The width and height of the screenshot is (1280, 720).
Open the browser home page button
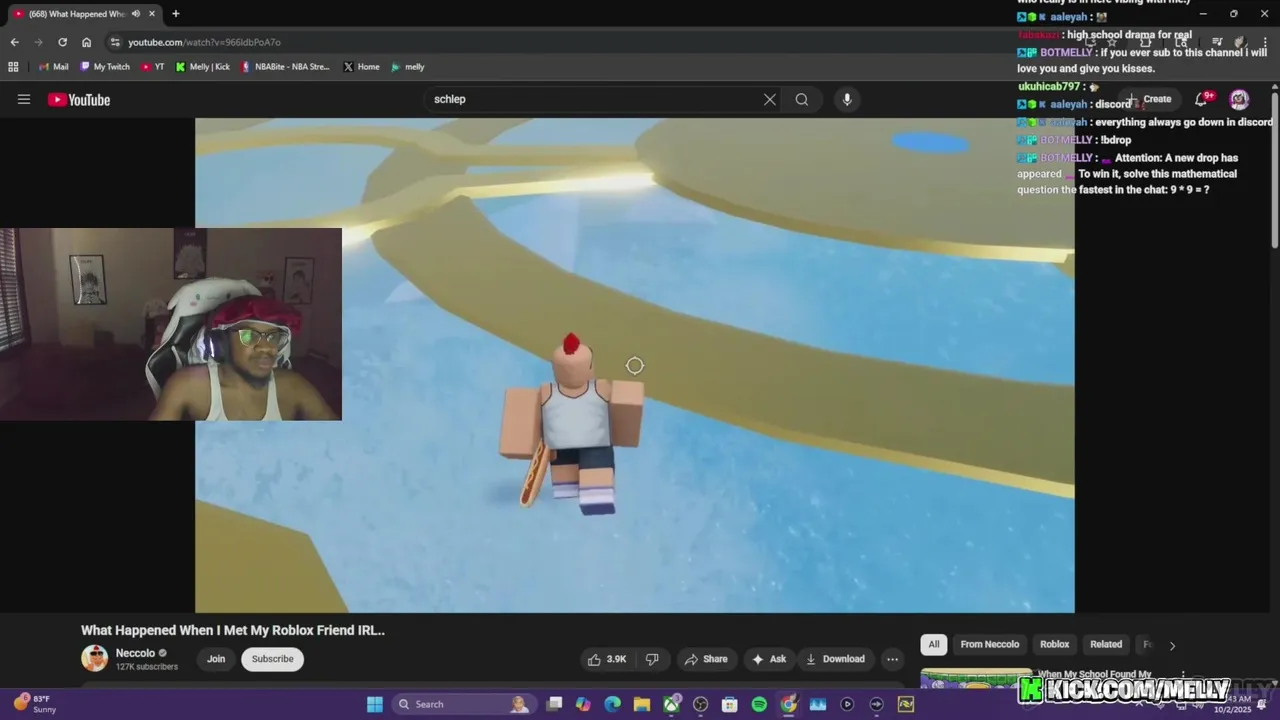tap(86, 42)
